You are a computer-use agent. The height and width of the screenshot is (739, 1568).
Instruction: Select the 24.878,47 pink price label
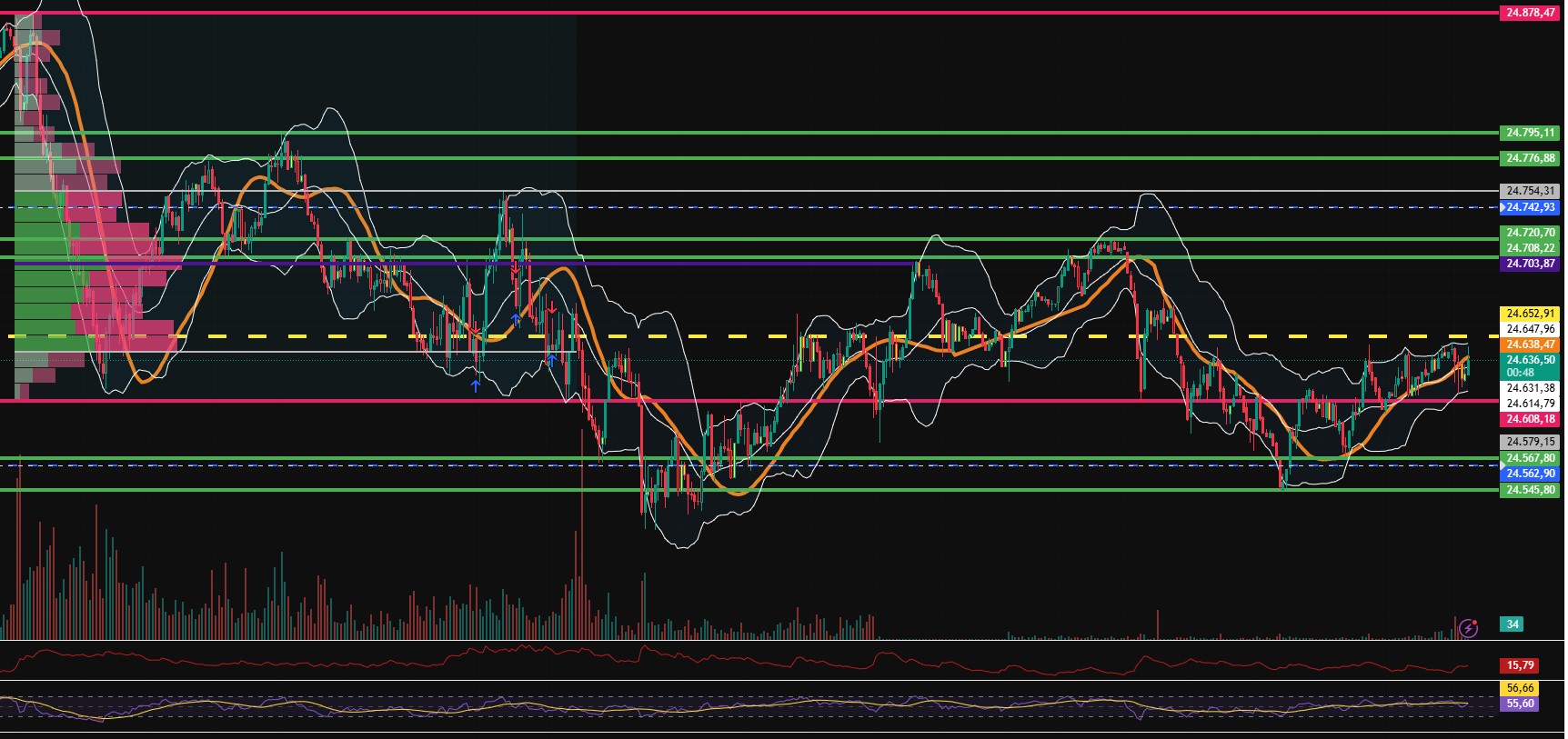coord(1530,13)
